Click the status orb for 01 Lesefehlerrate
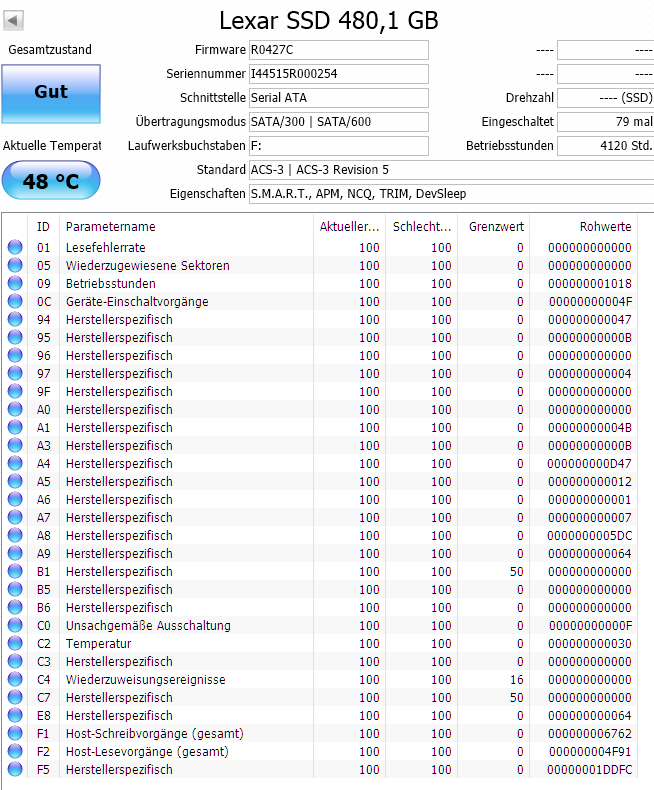 pyautogui.click(x=15, y=247)
